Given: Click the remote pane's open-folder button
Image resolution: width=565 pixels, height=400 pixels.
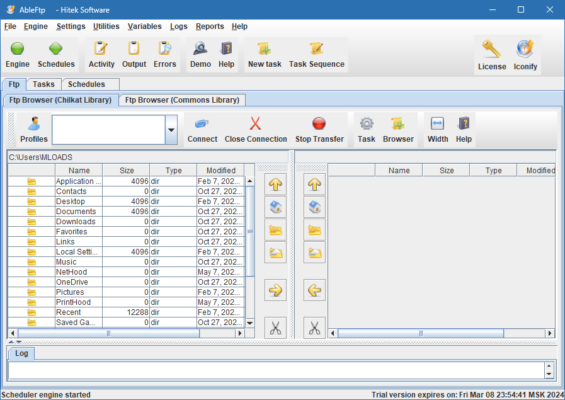Looking at the screenshot, I should pos(314,253).
